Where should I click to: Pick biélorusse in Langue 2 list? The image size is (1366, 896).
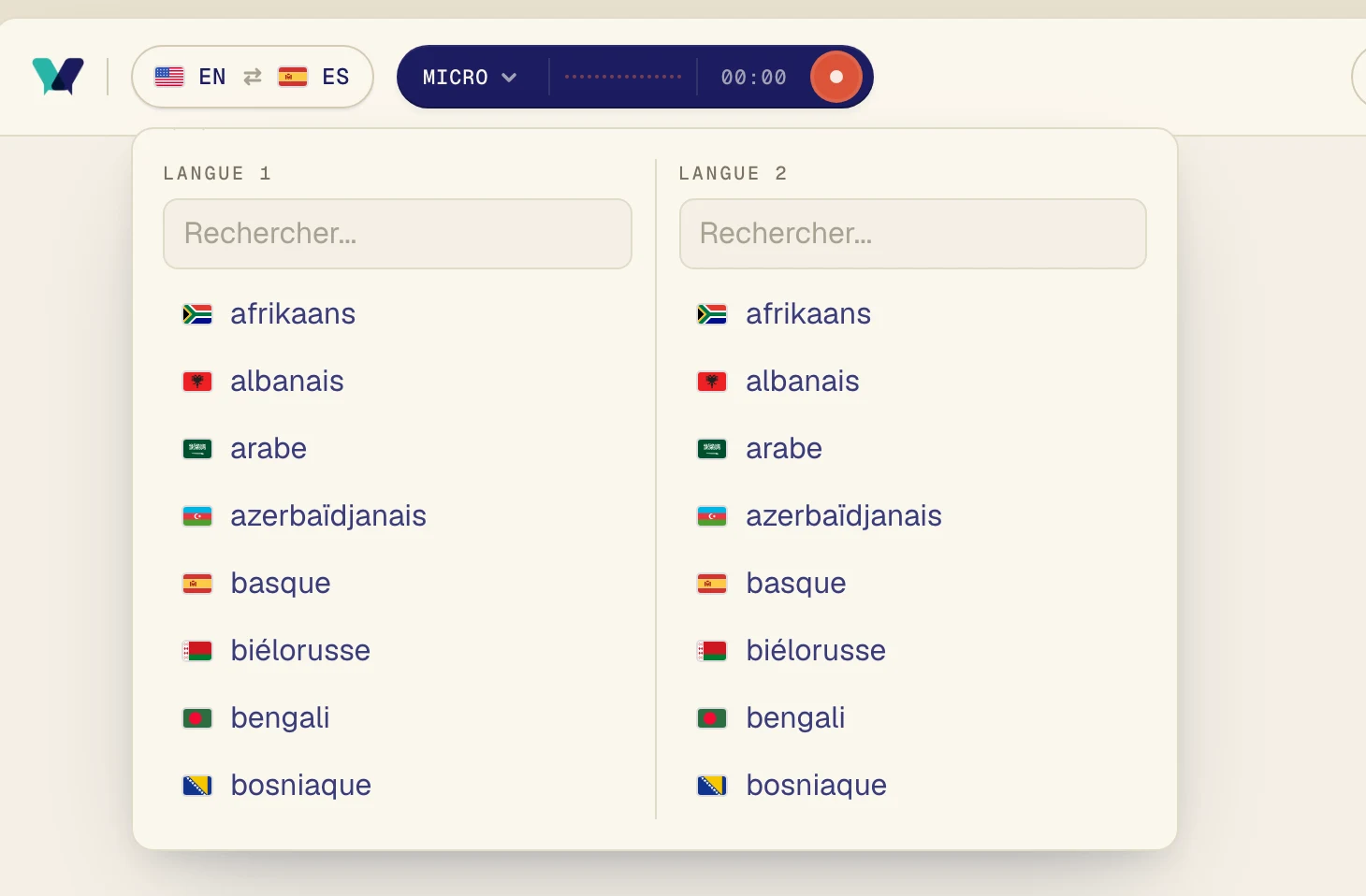(913, 651)
